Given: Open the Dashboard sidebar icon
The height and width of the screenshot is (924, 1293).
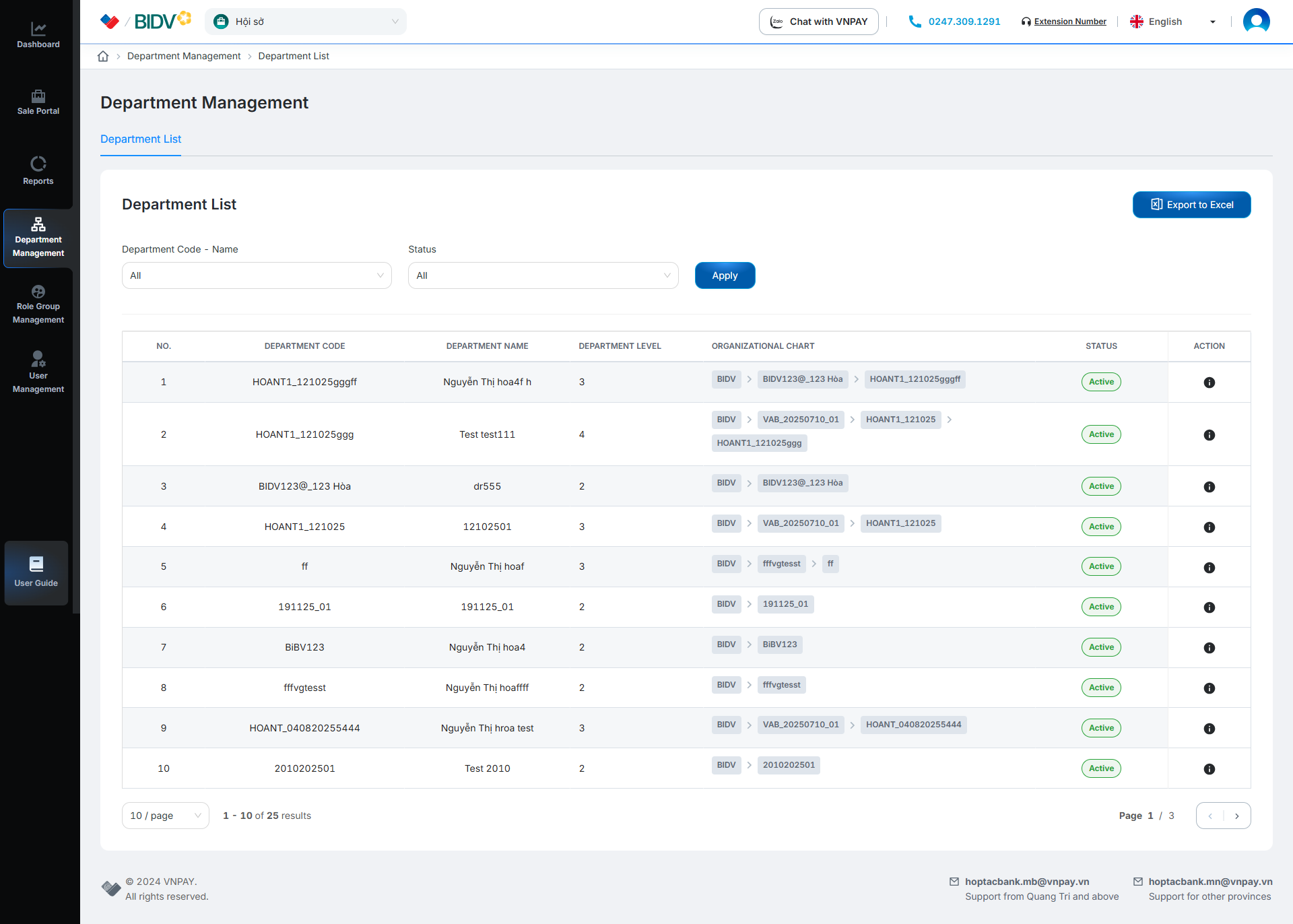Looking at the screenshot, I should click(38, 29).
